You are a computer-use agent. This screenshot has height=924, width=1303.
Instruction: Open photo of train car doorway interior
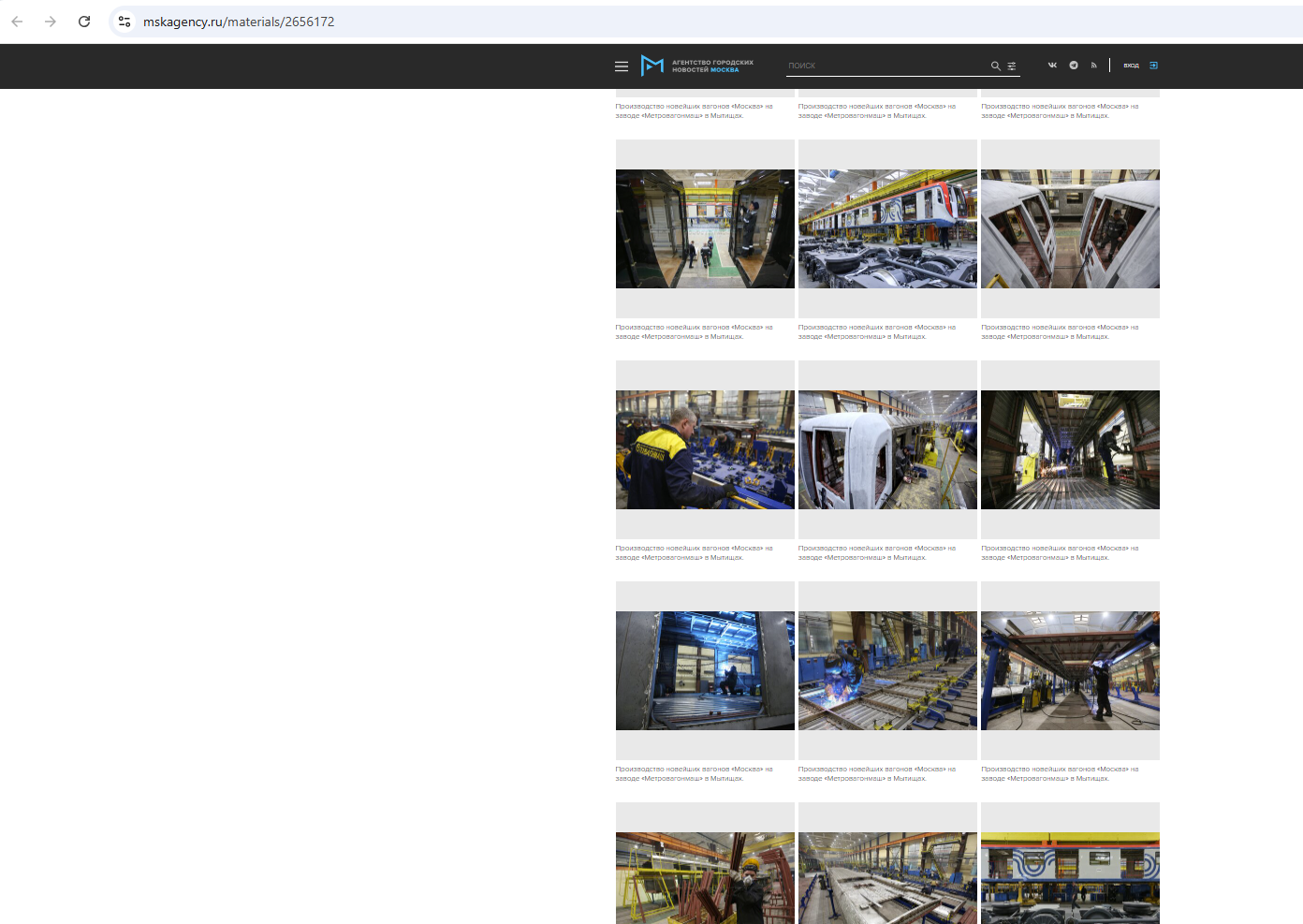[705, 228]
